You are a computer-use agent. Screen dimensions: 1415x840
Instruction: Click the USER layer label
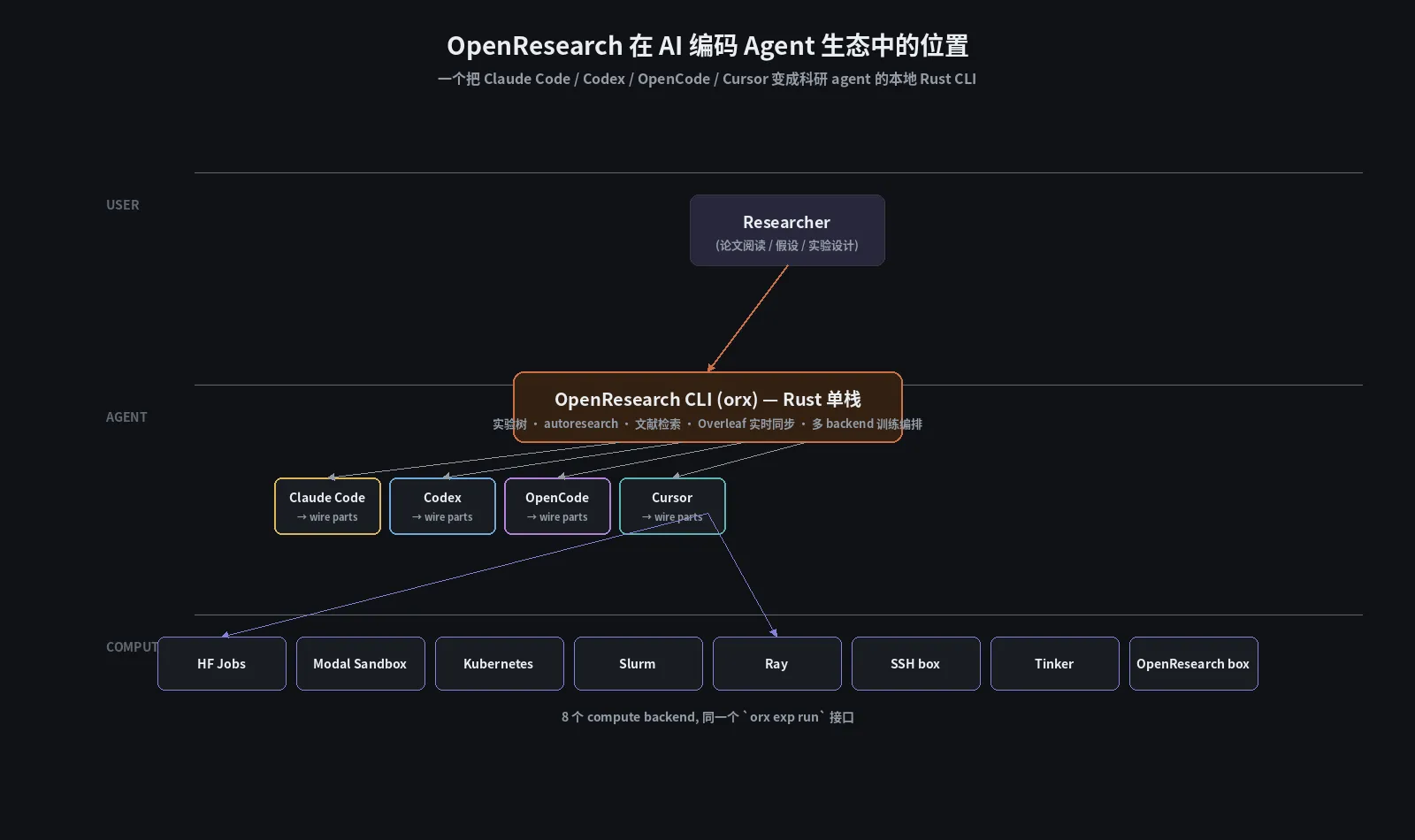pos(123,204)
